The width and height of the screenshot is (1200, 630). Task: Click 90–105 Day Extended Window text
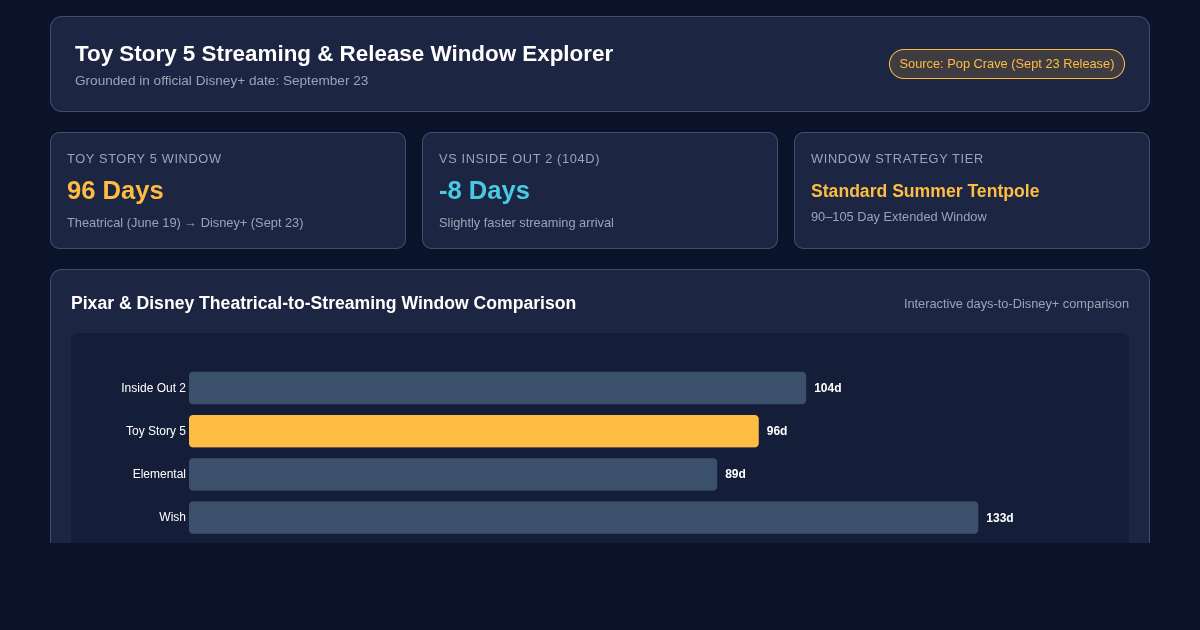tap(898, 217)
